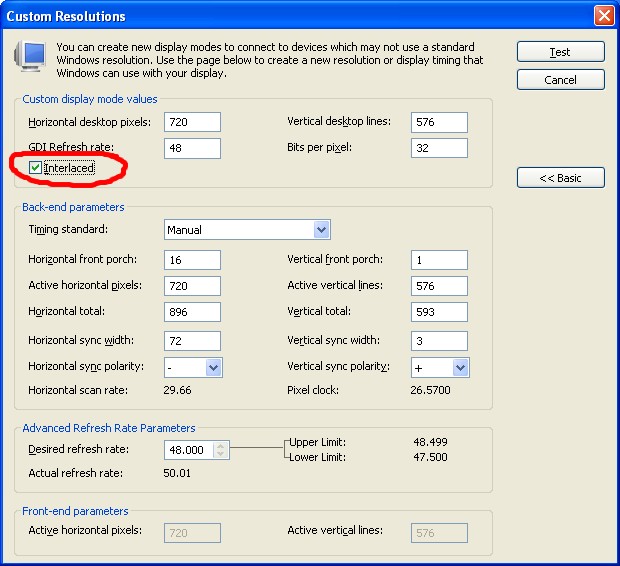Viewport: 620px width, 566px height.
Task: Increase Desired refresh rate with up arrow
Action: click(x=221, y=446)
